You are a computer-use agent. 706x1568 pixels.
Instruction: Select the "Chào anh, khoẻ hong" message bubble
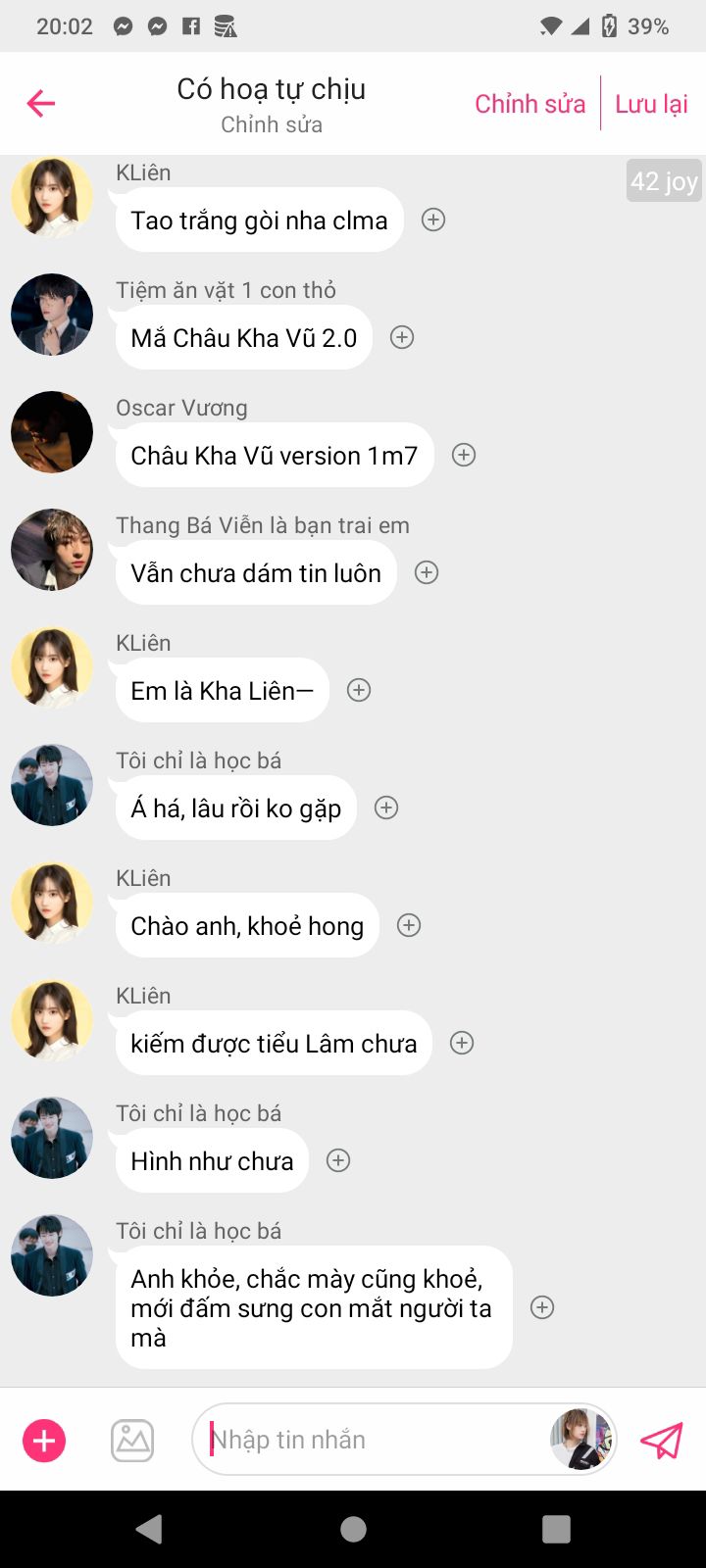pos(247,925)
